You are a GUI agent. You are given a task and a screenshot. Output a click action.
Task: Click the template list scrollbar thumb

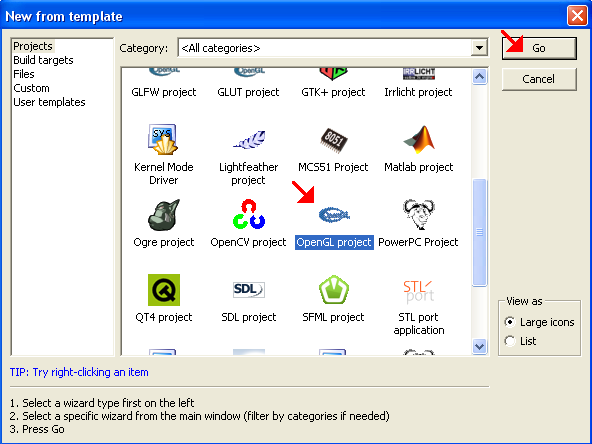coord(479,233)
